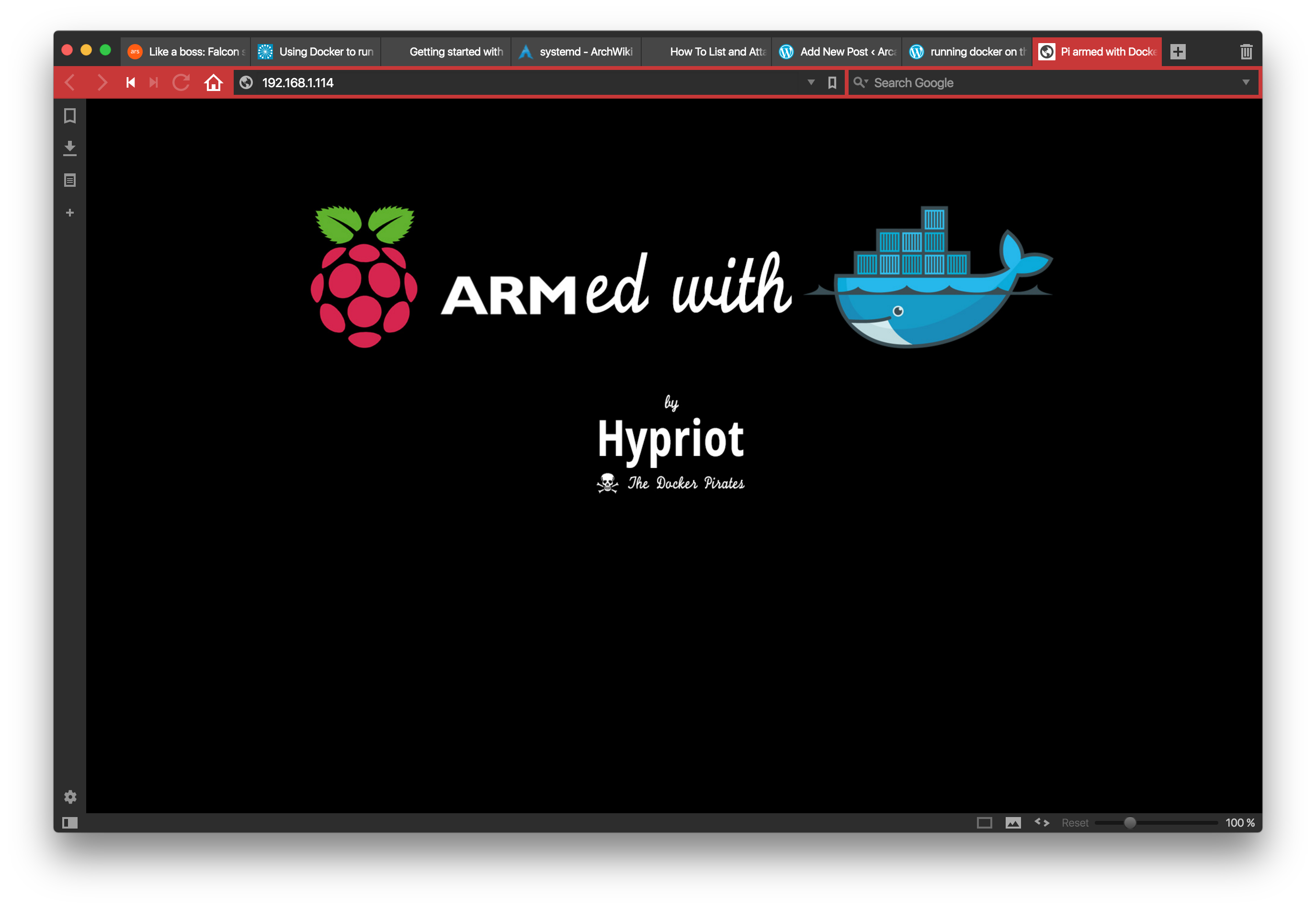Switch to 'Getting started with' tab
1316x909 pixels.
pos(446,52)
